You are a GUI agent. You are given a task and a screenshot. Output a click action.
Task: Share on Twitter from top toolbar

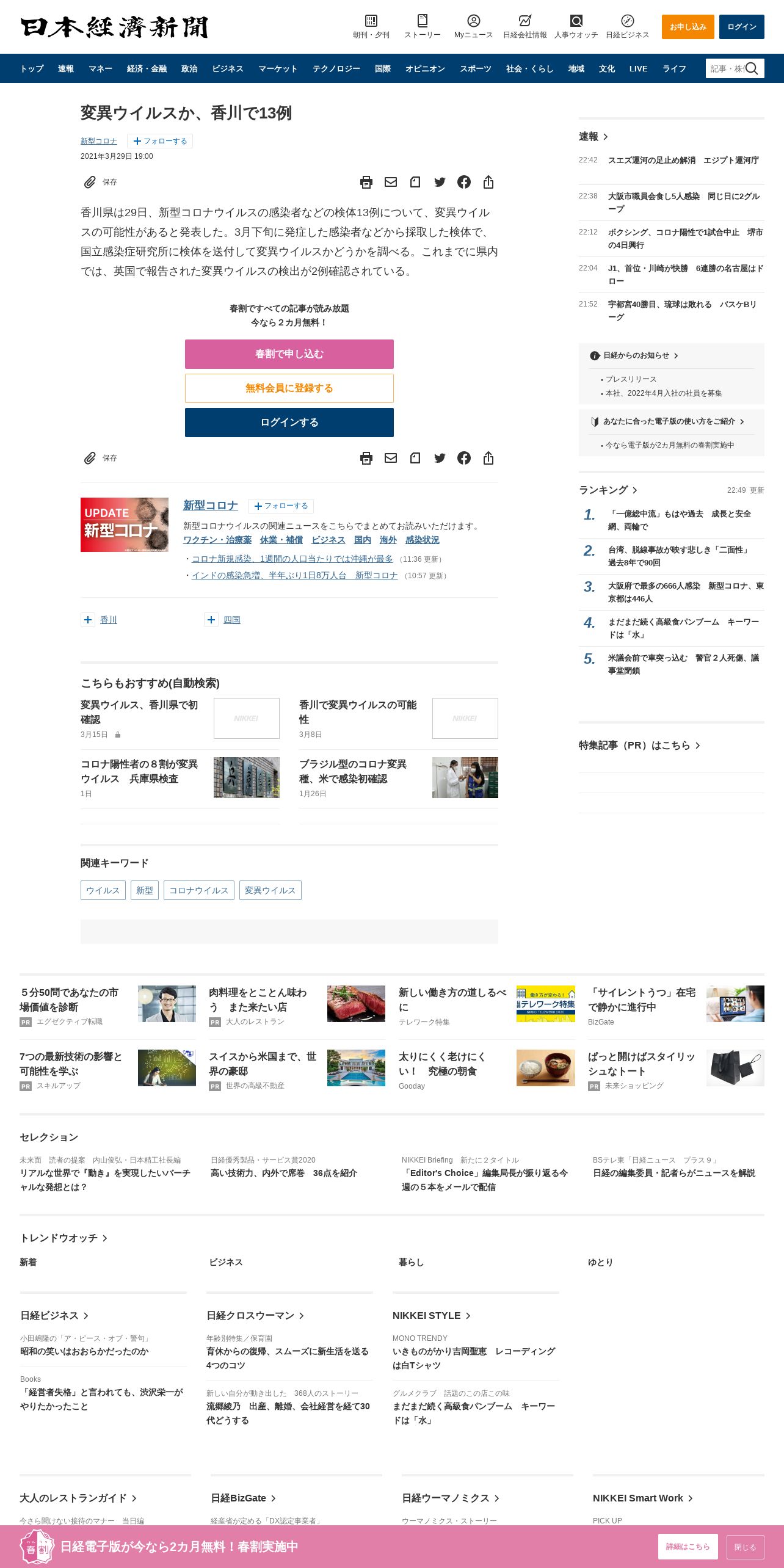coord(440,182)
